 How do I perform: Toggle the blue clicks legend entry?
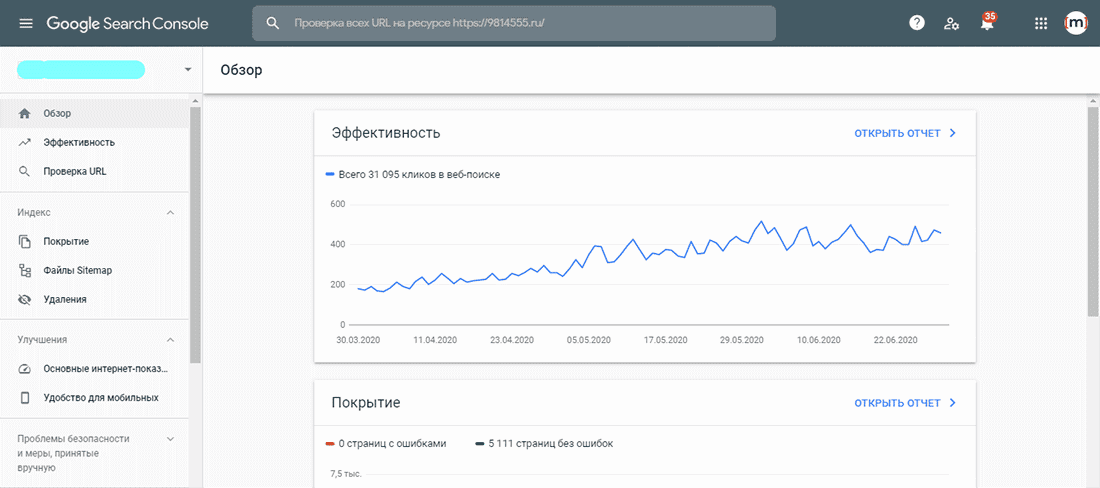pyautogui.click(x=412, y=175)
